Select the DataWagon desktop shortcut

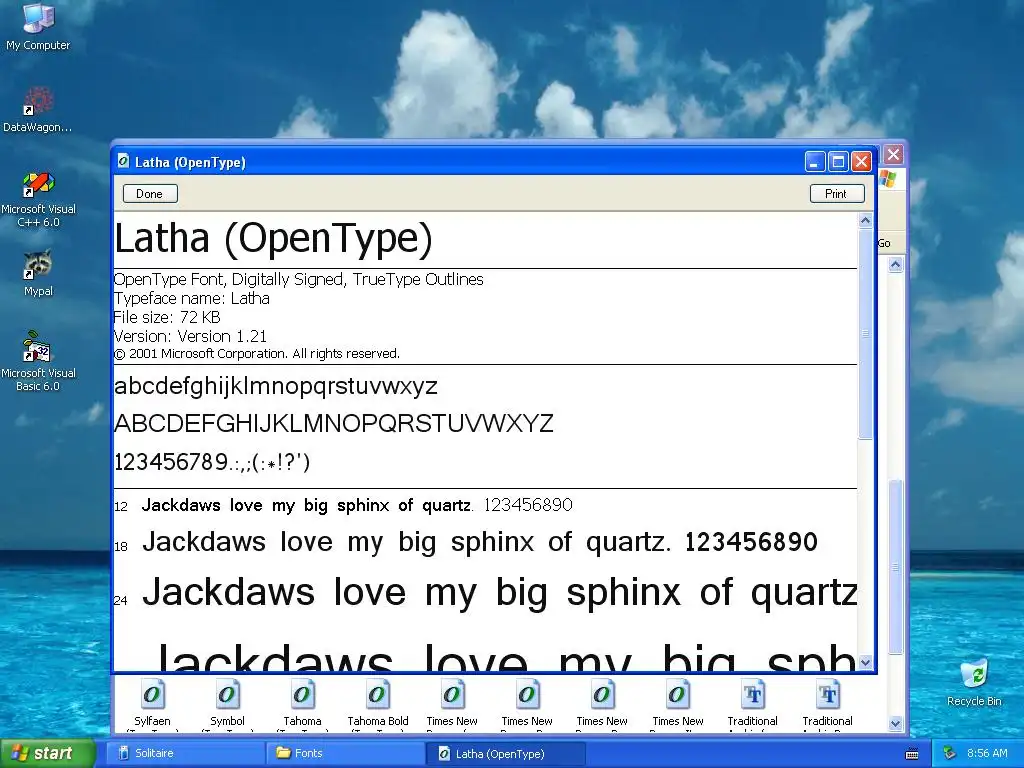tap(38, 110)
